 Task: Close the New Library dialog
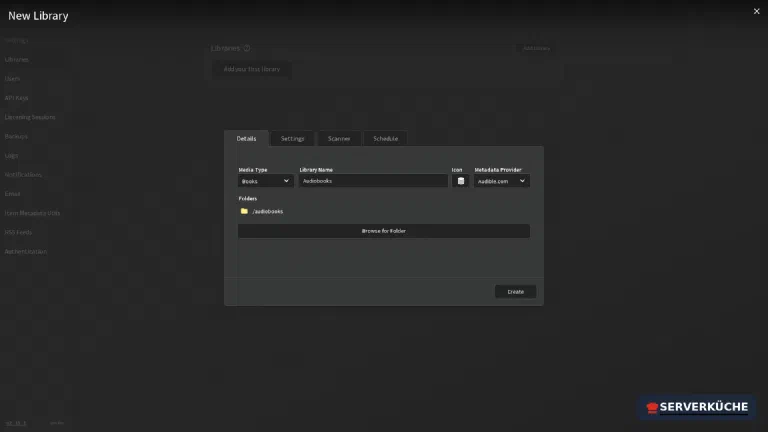756,11
